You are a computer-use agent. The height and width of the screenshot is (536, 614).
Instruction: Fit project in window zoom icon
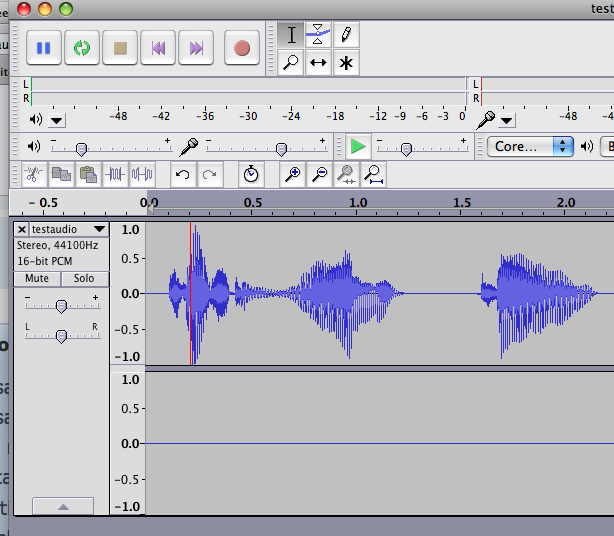click(374, 174)
